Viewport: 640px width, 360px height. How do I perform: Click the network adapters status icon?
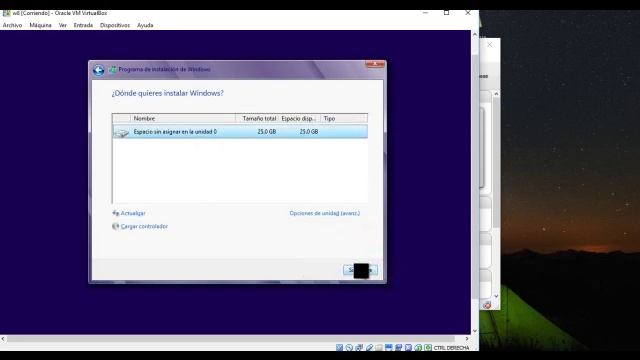tap(359, 347)
